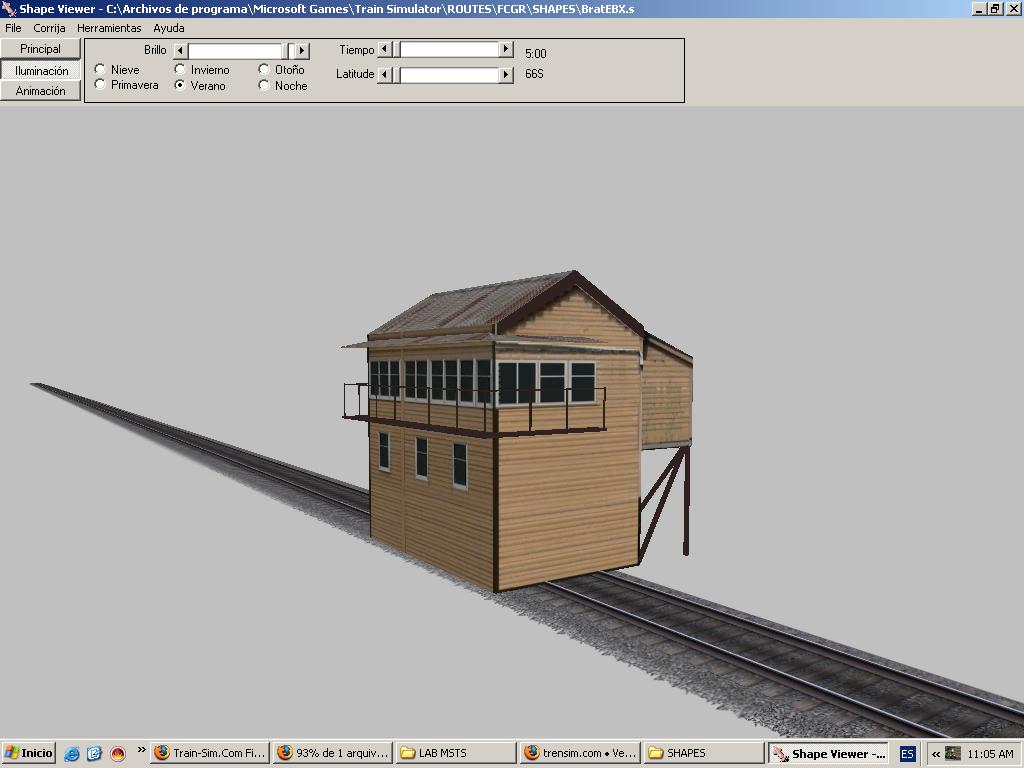Open the Herramientas menu
1024x768 pixels.
click(109, 28)
